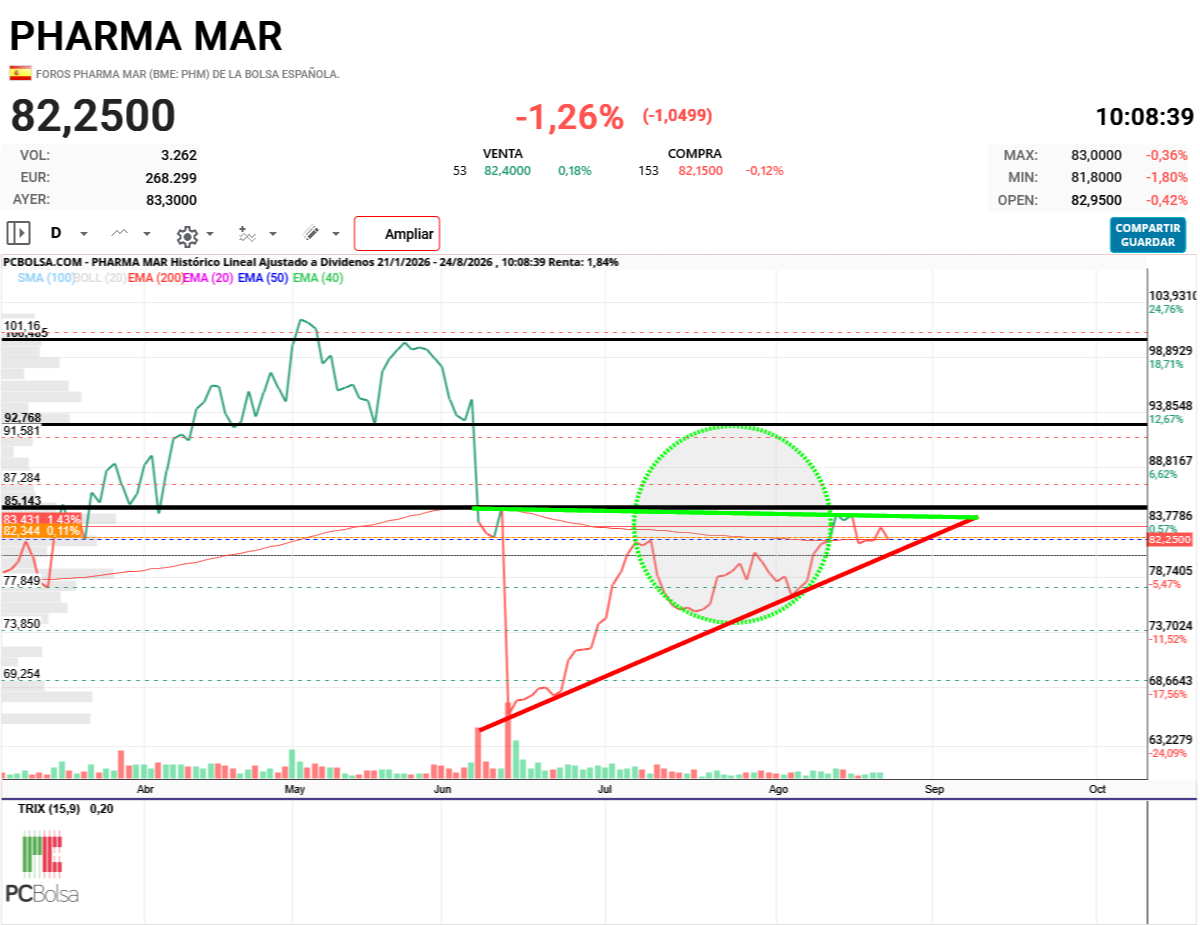
Task: Click the AYER value 83,3000
Action: 171,199
